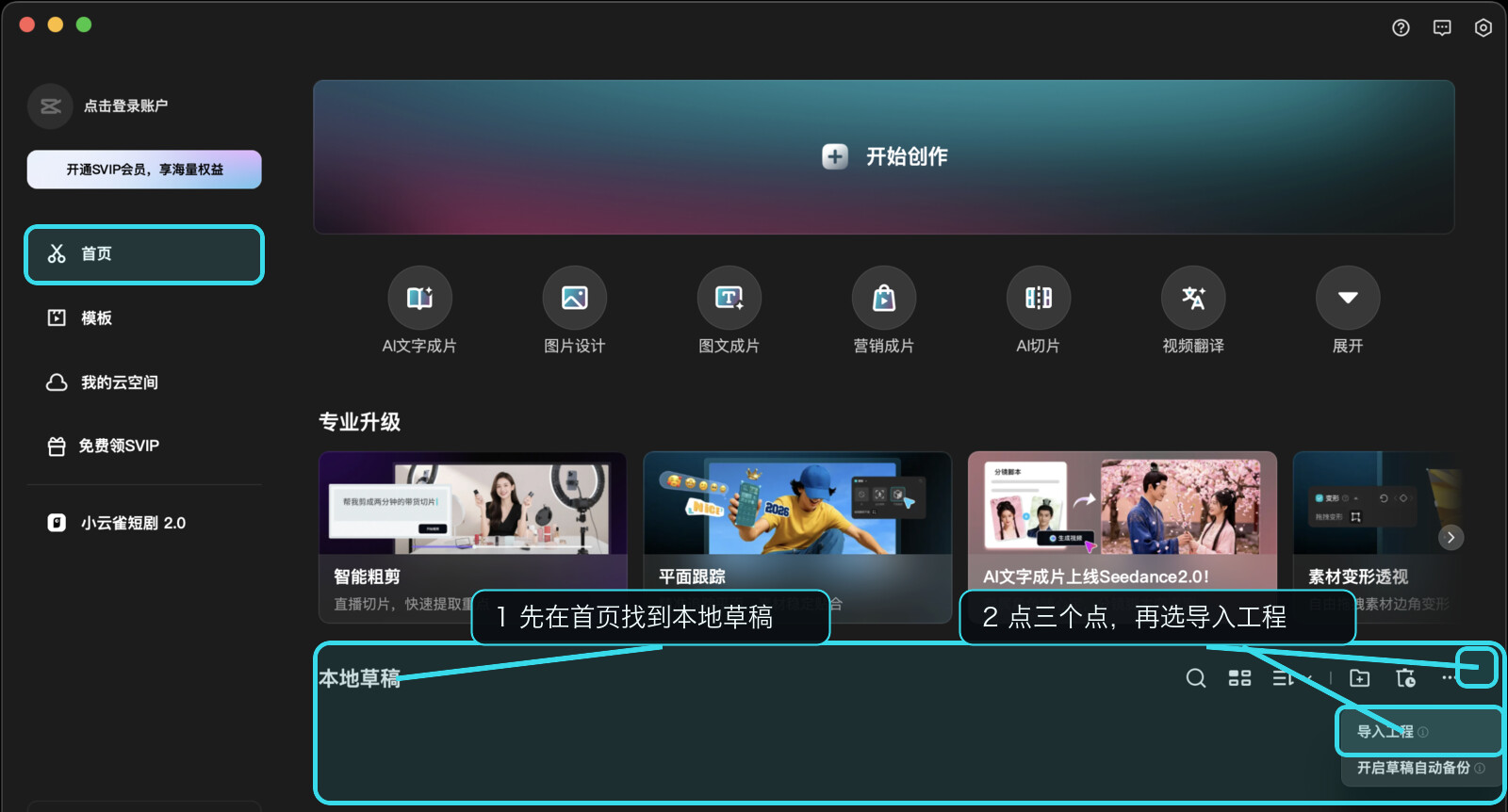Show next 专业升级 cards with arrow
The image size is (1508, 812).
point(1451,537)
